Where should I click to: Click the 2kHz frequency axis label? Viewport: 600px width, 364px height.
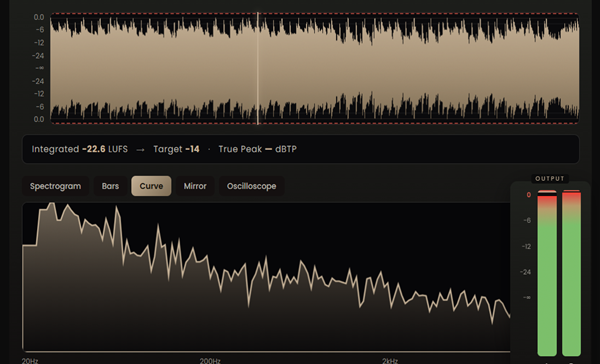(x=390, y=361)
